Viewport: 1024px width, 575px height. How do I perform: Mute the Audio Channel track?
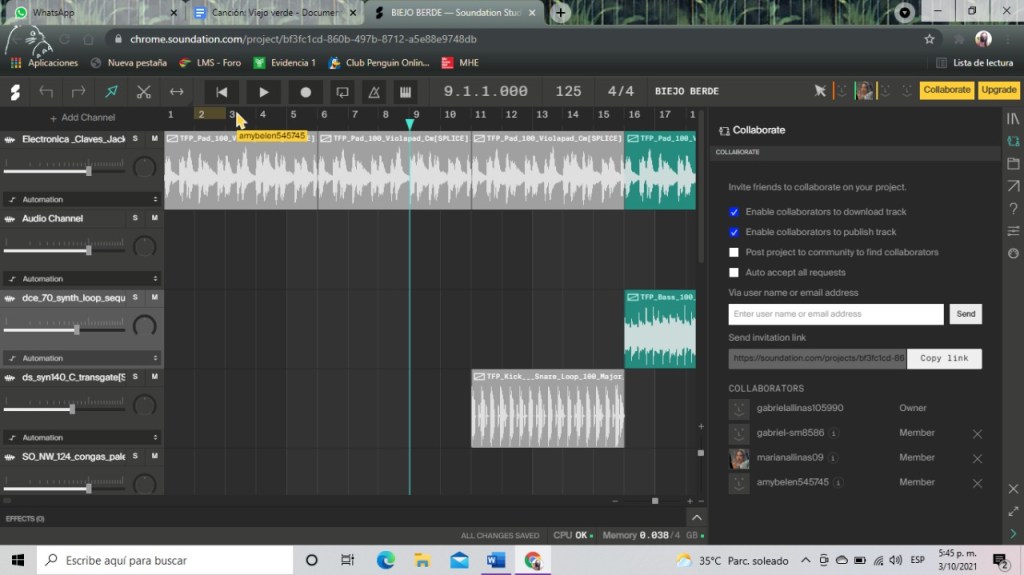point(154,218)
